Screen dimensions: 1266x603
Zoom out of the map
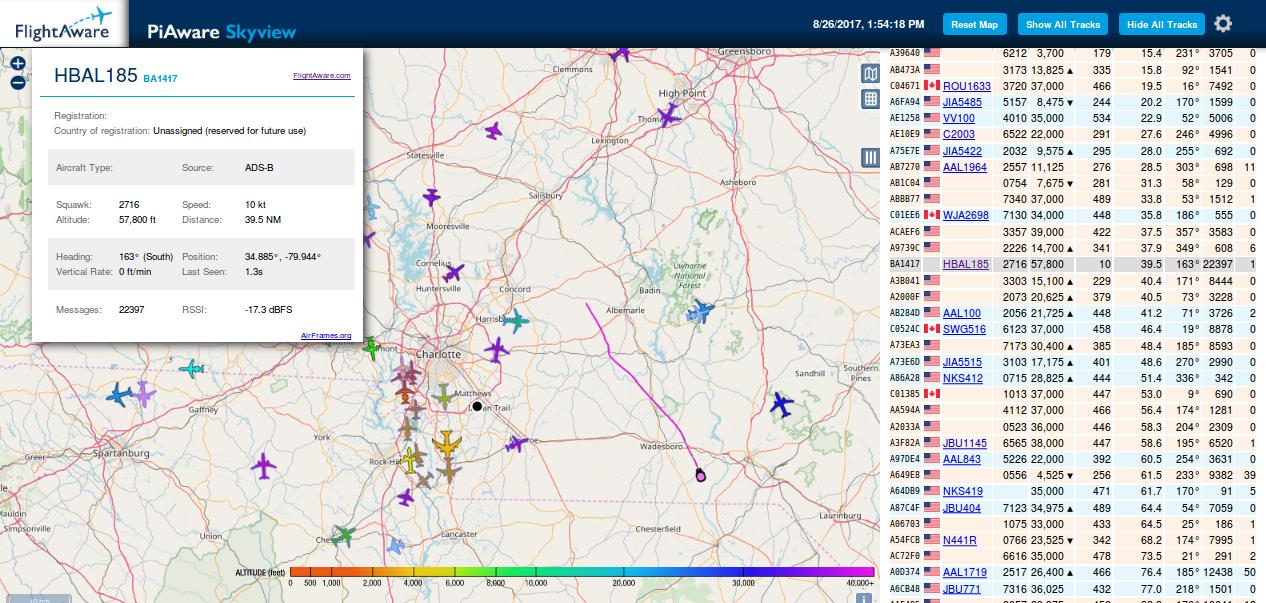click(18, 82)
